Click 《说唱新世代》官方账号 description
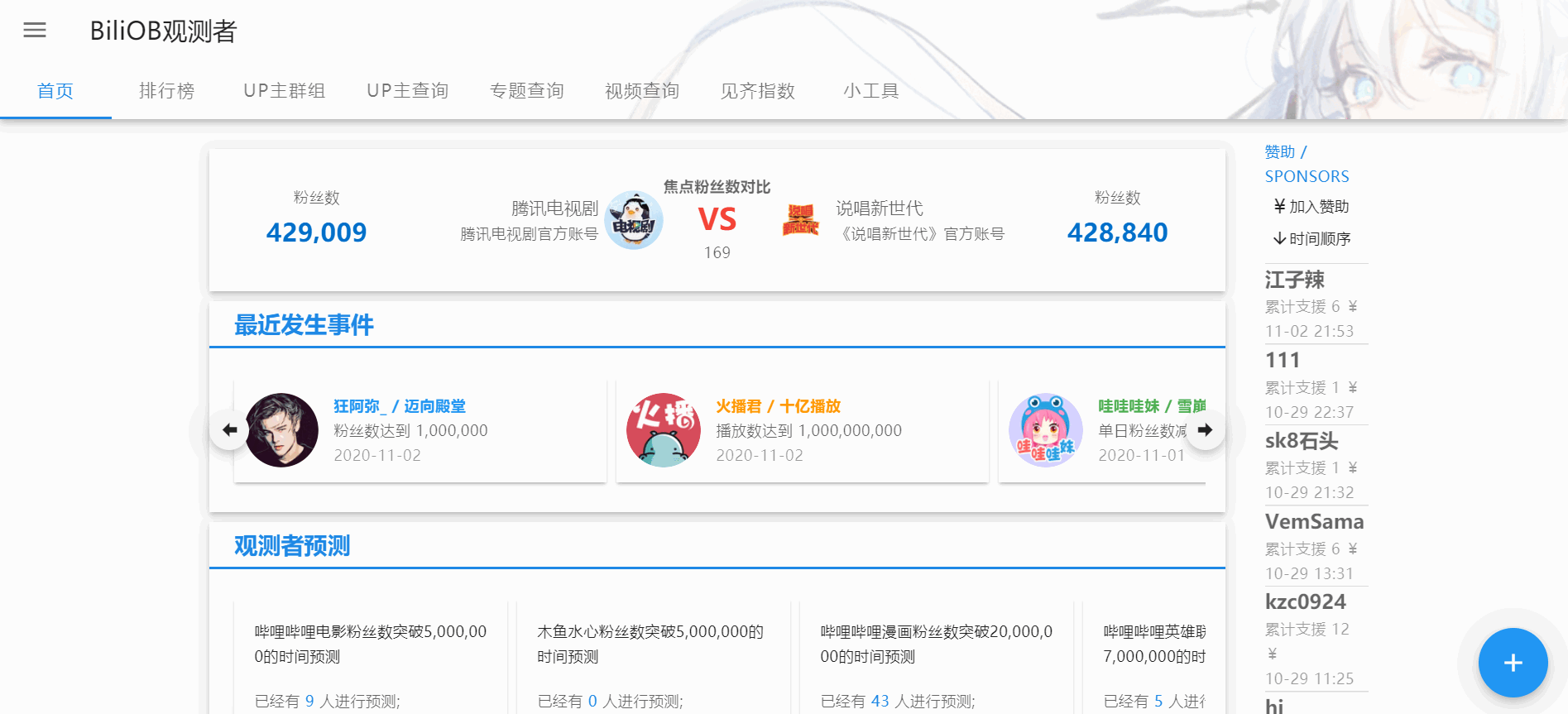 (x=921, y=234)
